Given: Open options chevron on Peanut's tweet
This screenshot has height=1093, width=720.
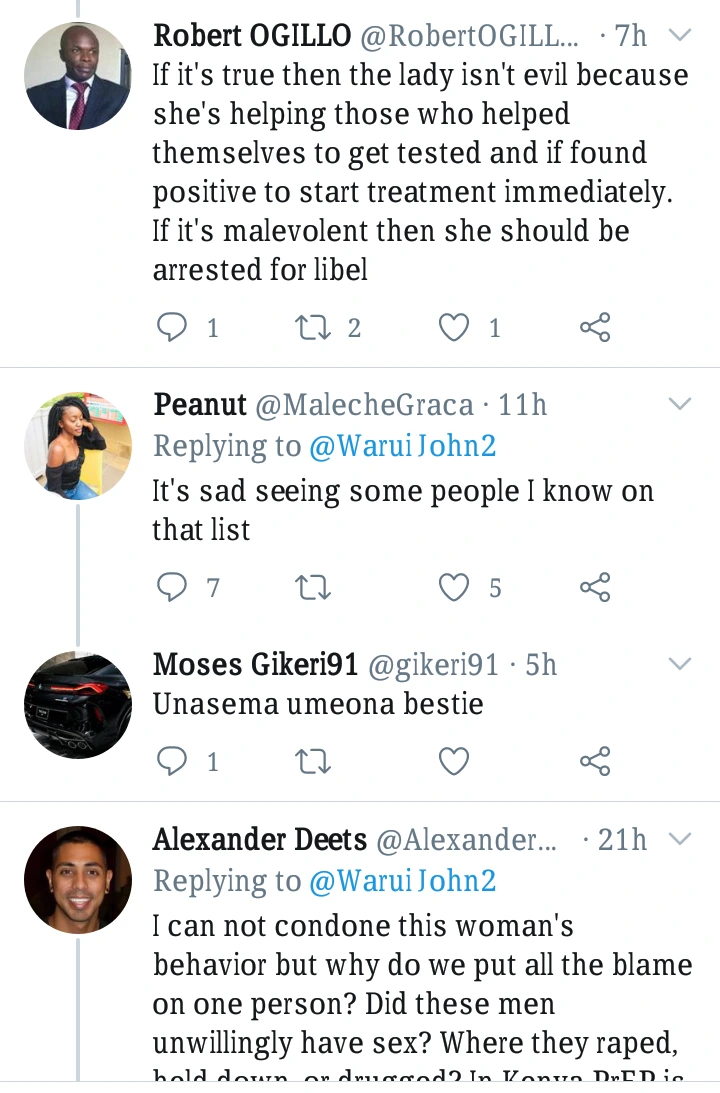Looking at the screenshot, I should pyautogui.click(x=679, y=404).
